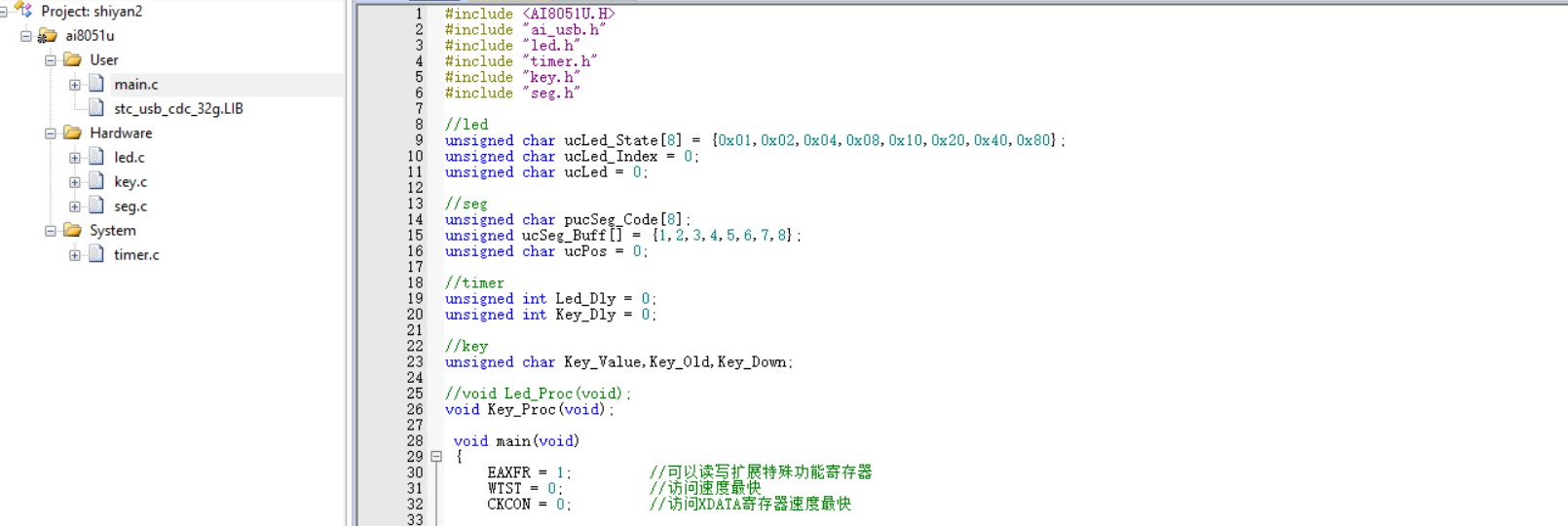Collapse the main function fold marker at line 29
Screen dimensions: 1568x526
click(436, 457)
